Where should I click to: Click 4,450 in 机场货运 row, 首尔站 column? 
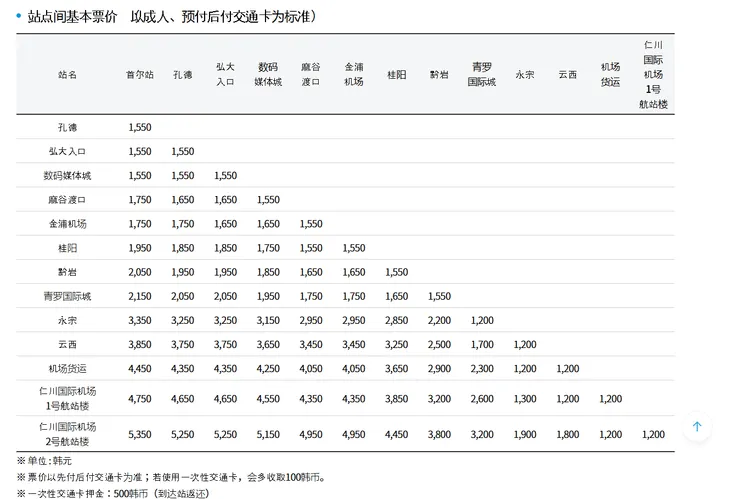[140, 369]
